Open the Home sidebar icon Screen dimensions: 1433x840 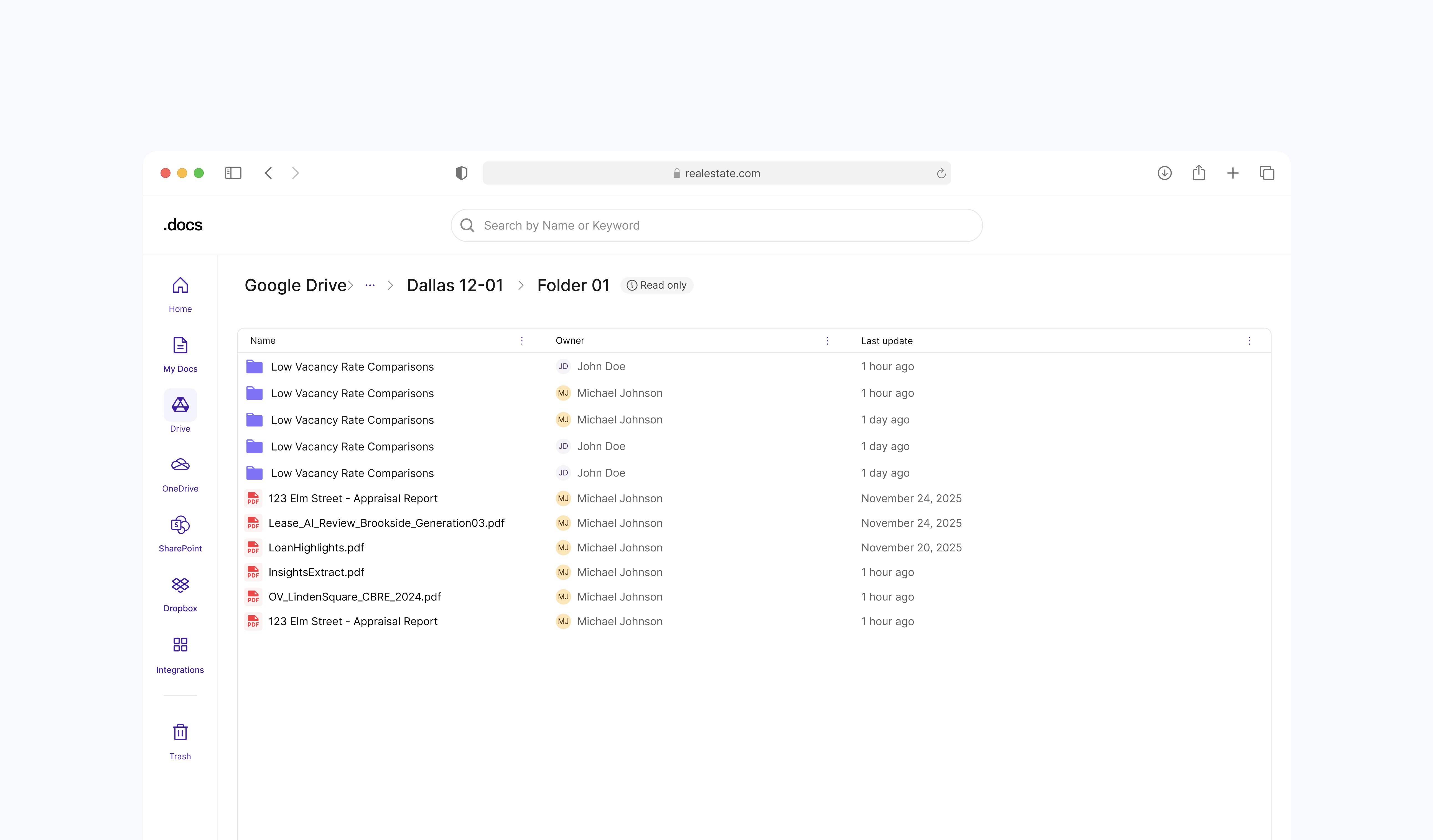point(180,286)
